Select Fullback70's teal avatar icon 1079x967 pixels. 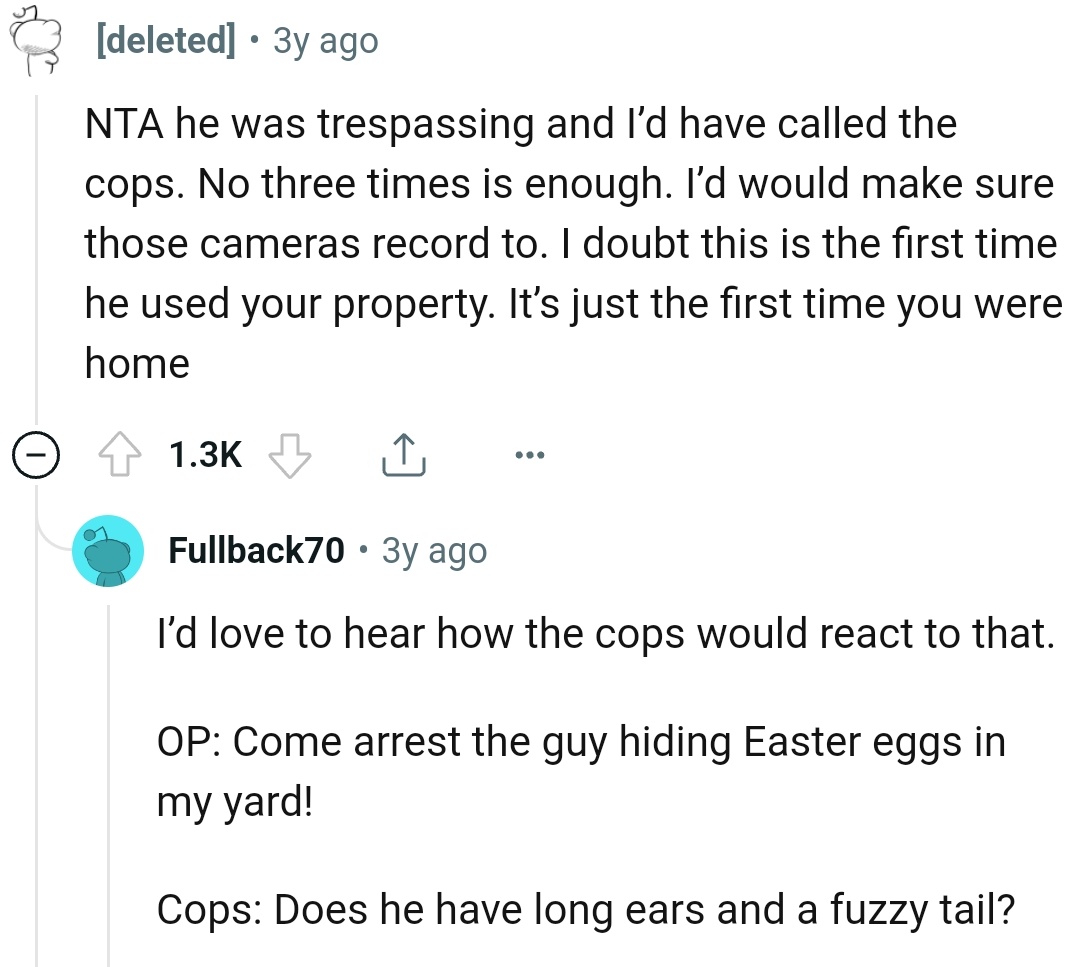point(108,550)
